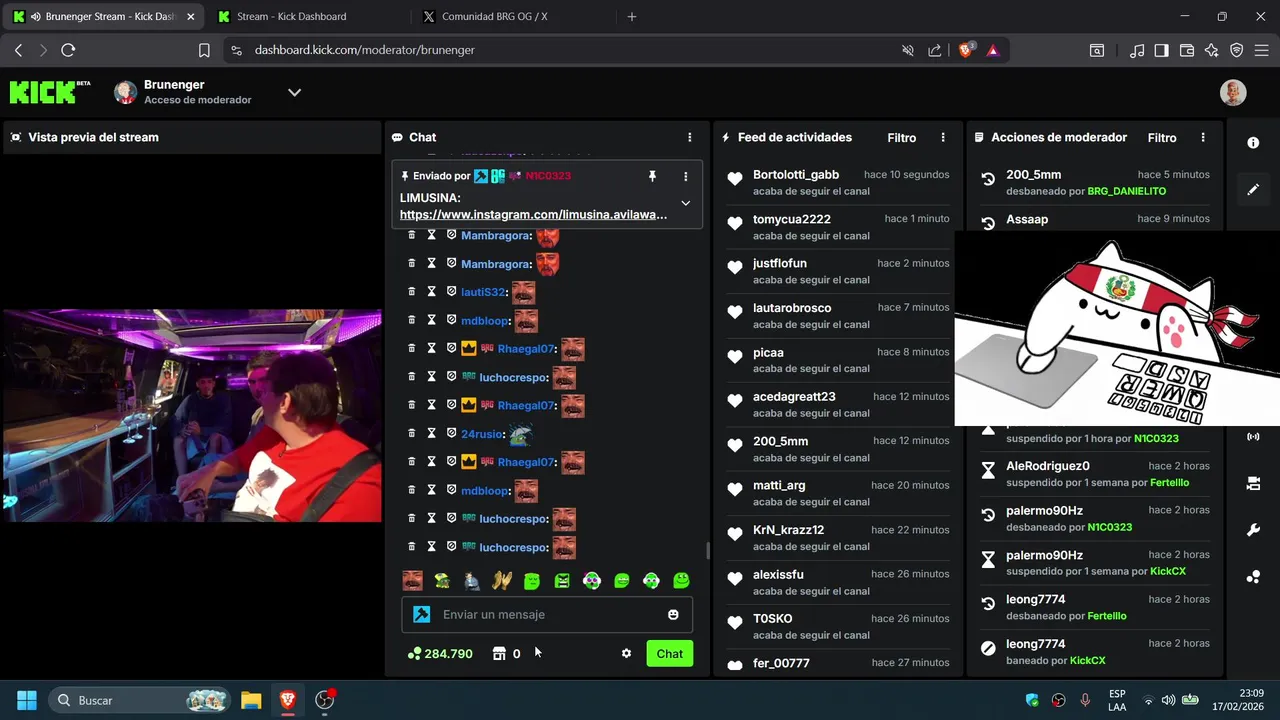The image size is (1280, 720).
Task: Switch to Stream - Kick Dashboard tab
Action: tap(303, 17)
